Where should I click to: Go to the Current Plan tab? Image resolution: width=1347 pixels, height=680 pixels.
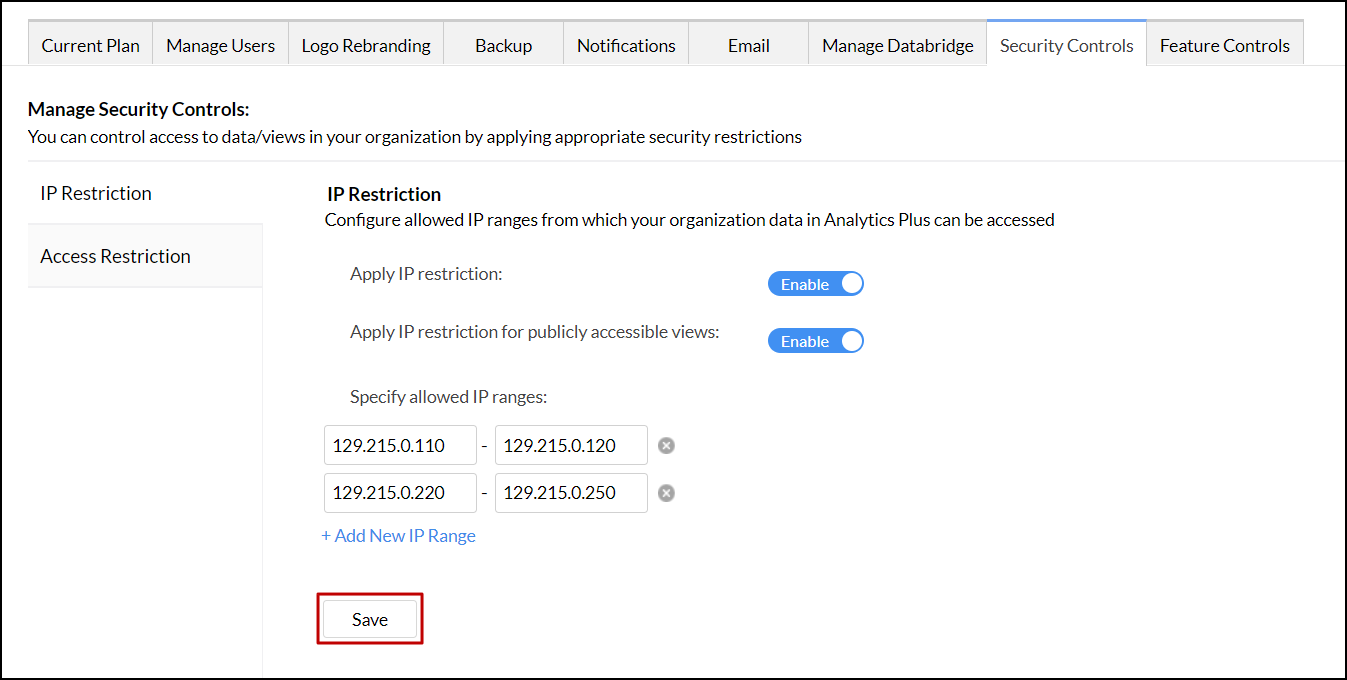coord(90,45)
